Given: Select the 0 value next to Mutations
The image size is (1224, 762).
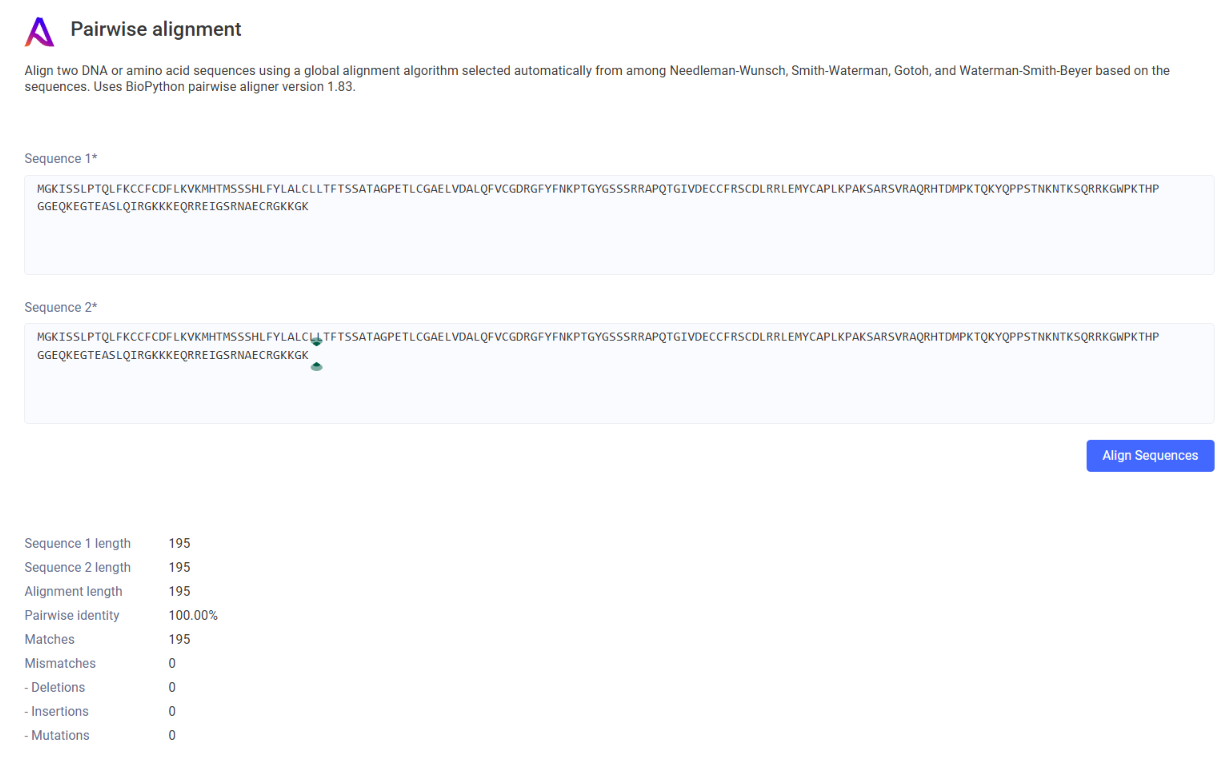Looking at the screenshot, I should pyautogui.click(x=172, y=735).
